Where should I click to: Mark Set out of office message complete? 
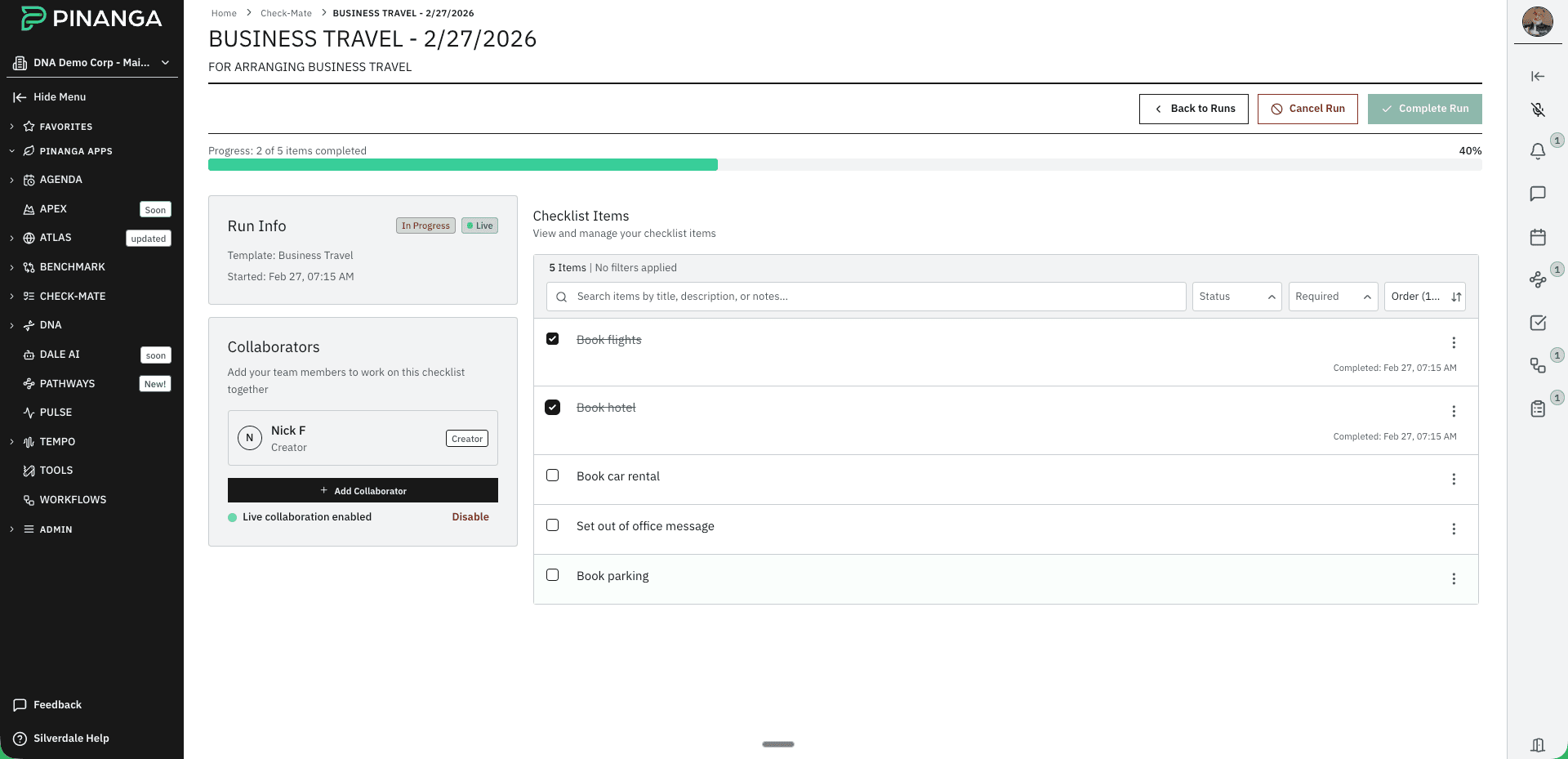pos(553,525)
